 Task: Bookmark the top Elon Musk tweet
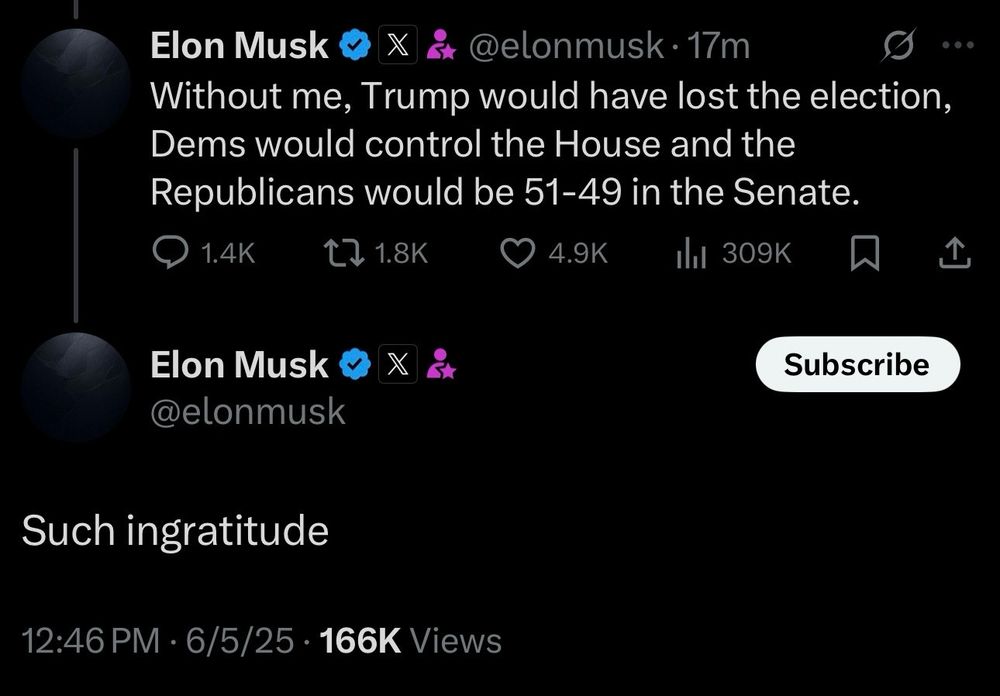click(x=864, y=255)
